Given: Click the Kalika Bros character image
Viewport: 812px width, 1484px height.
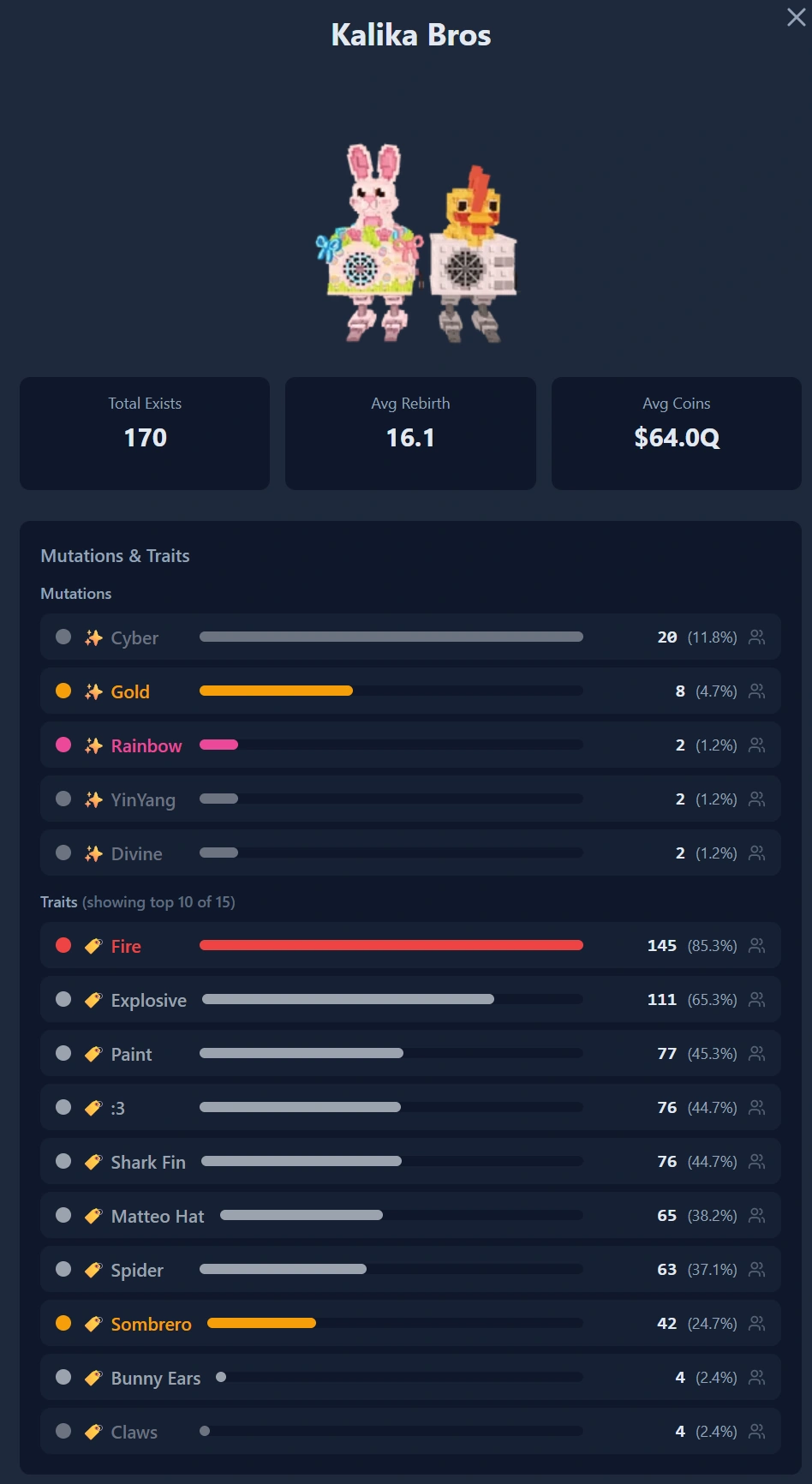Looking at the screenshot, I should 417,244.
